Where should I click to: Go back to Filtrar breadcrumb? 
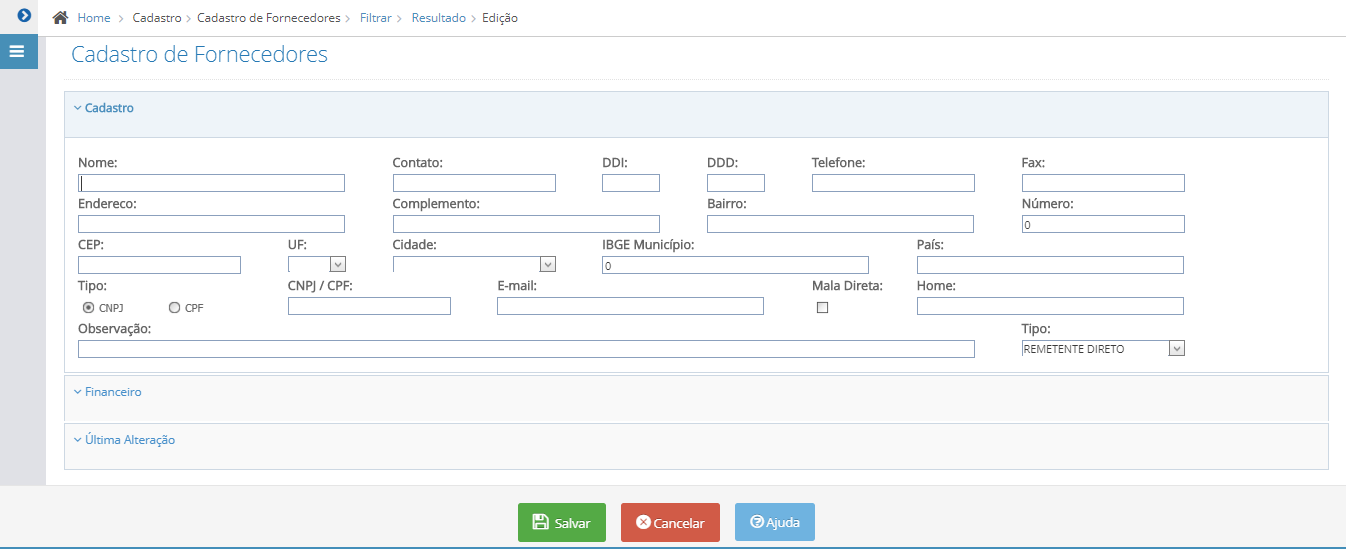(376, 18)
